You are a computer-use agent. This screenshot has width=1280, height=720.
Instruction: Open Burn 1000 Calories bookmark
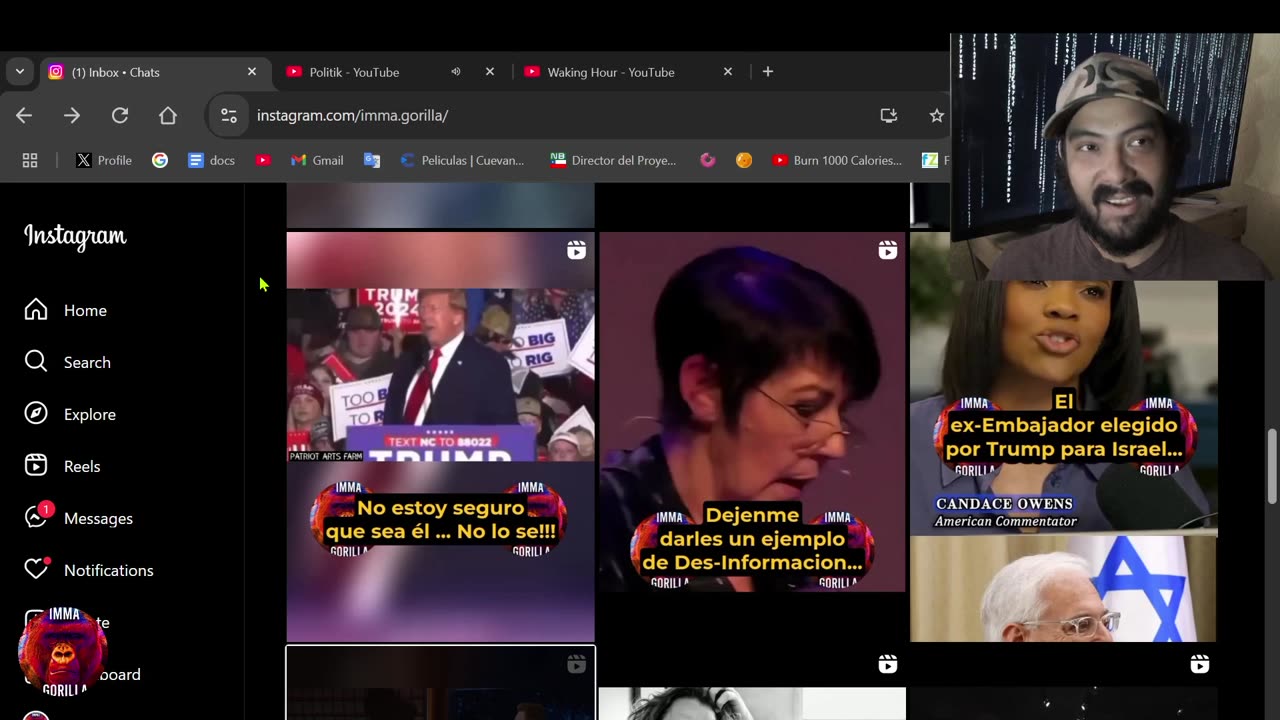(x=837, y=160)
